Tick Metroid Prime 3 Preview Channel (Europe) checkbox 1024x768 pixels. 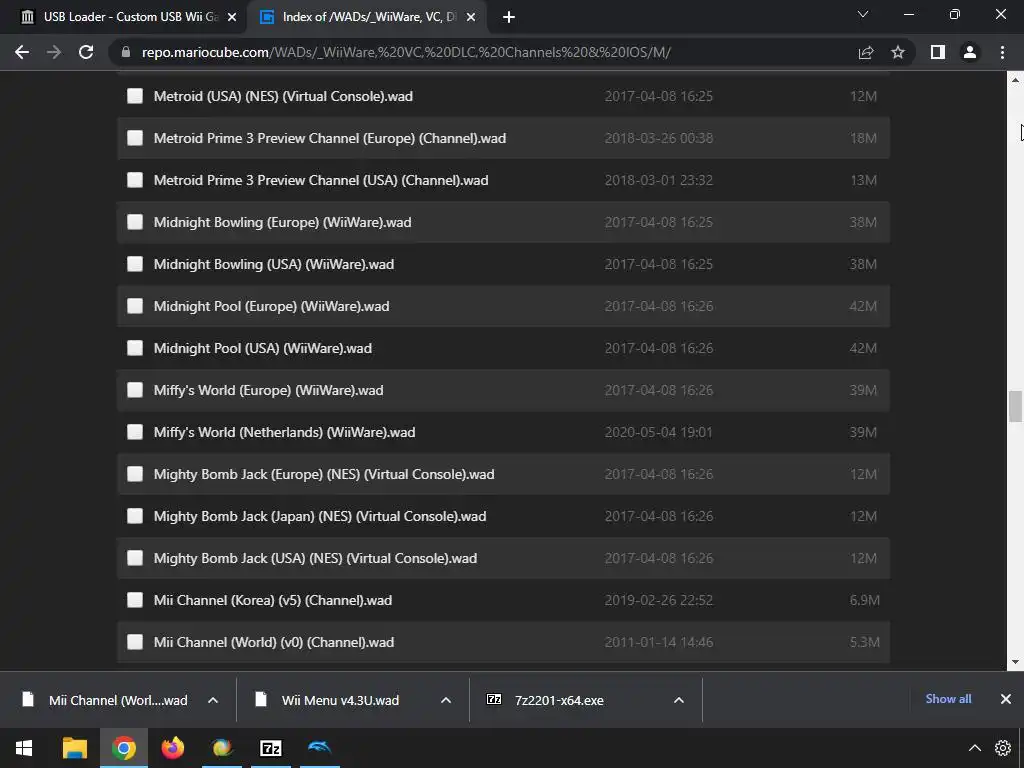(x=135, y=138)
